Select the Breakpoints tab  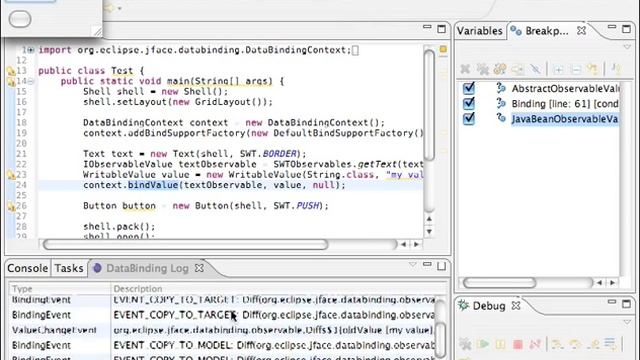point(546,31)
